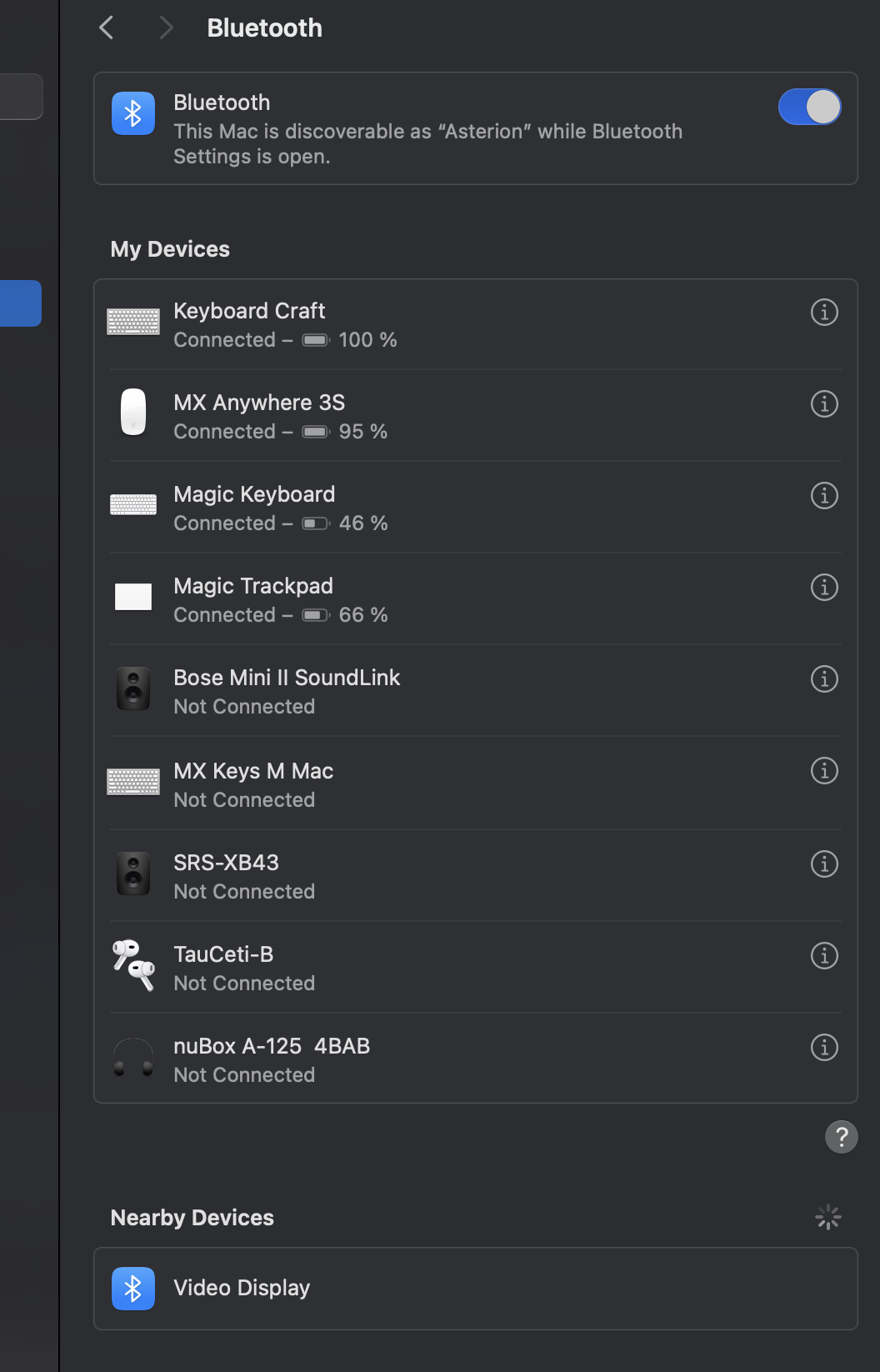Select the SRS-XB43 device name

pyautogui.click(x=226, y=863)
